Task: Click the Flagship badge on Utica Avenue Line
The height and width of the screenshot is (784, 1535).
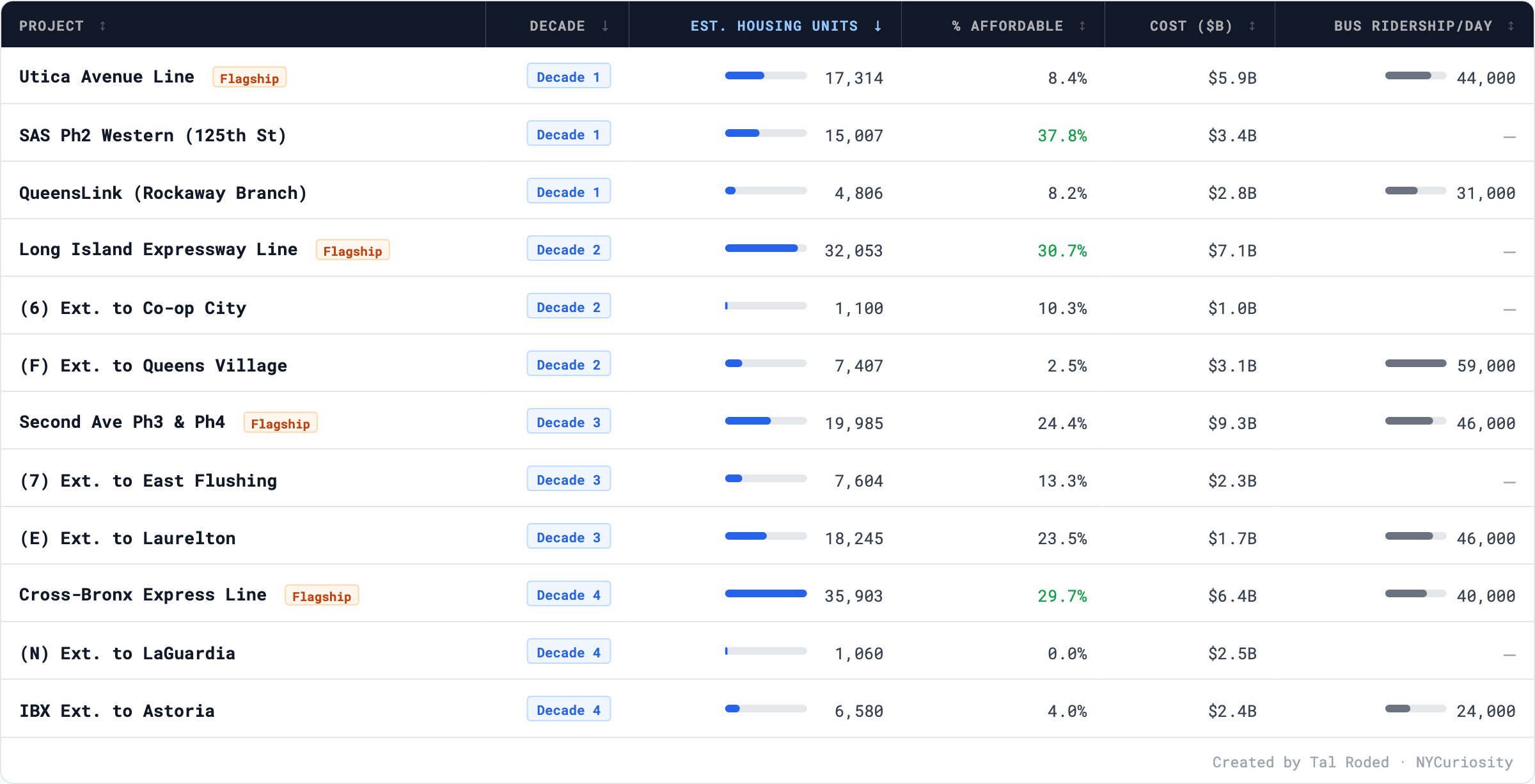Action: (x=249, y=78)
